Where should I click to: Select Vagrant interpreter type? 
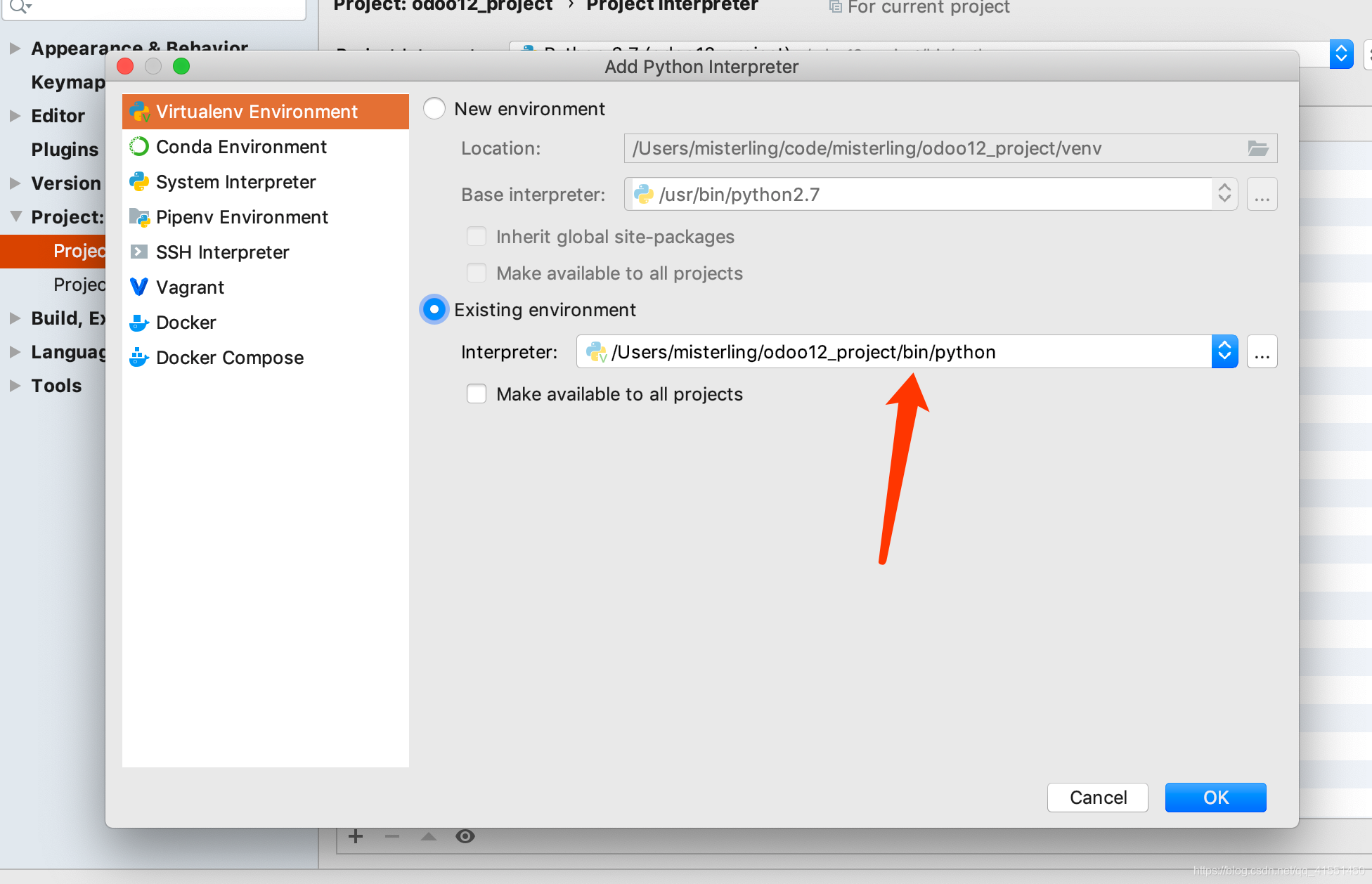(x=265, y=287)
